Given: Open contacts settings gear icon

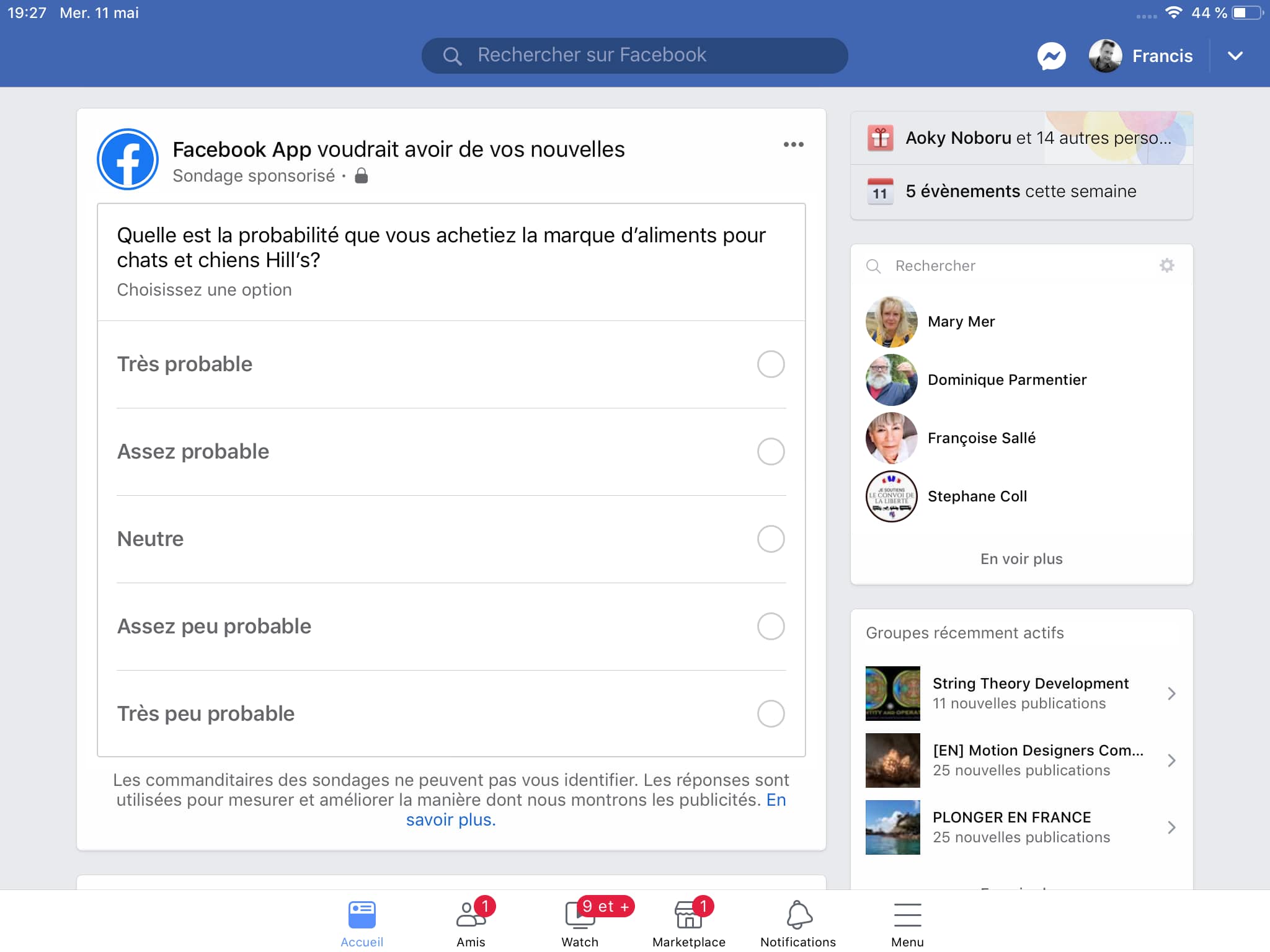Looking at the screenshot, I should [1166, 266].
